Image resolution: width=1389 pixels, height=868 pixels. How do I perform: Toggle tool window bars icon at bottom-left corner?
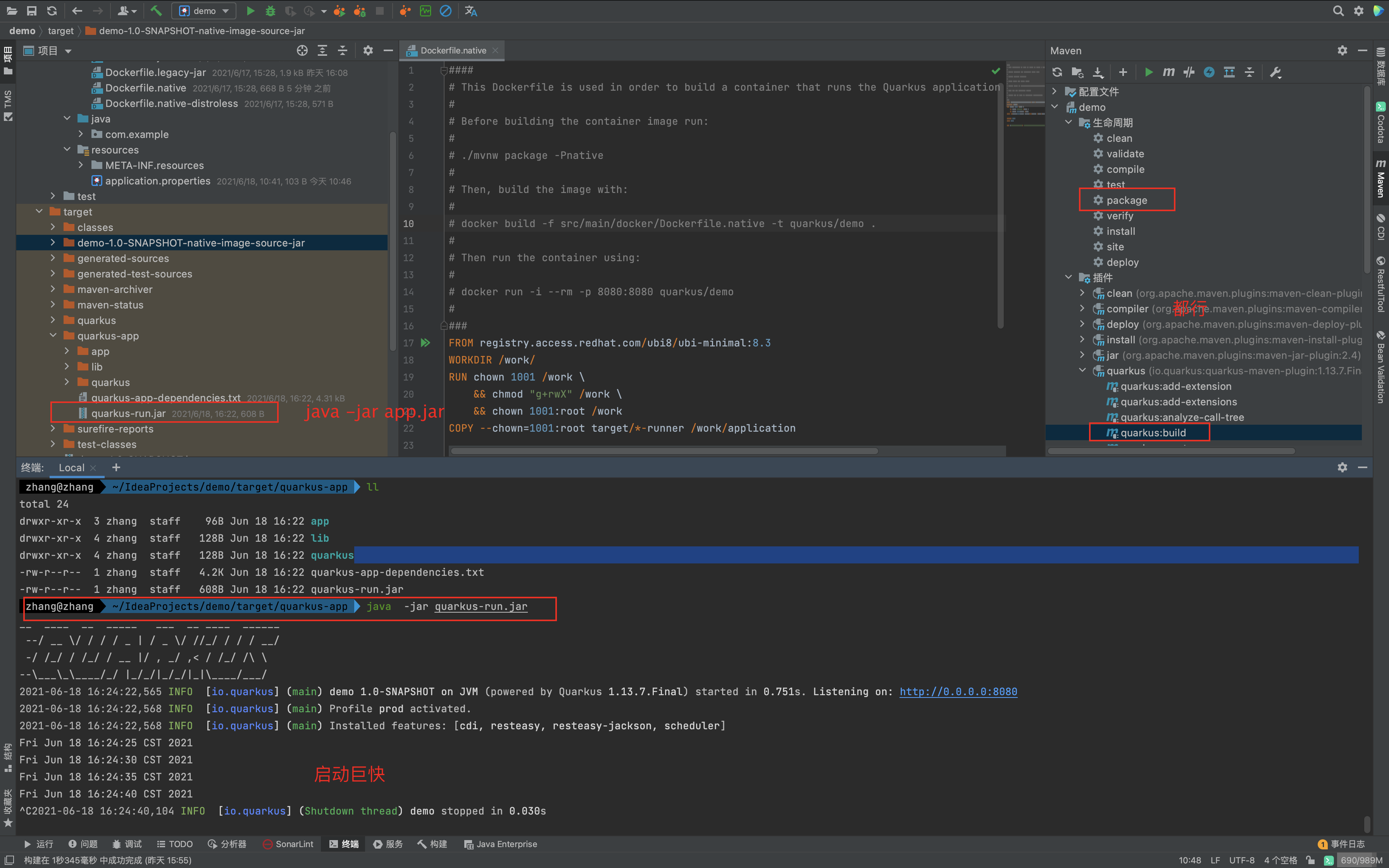9,860
